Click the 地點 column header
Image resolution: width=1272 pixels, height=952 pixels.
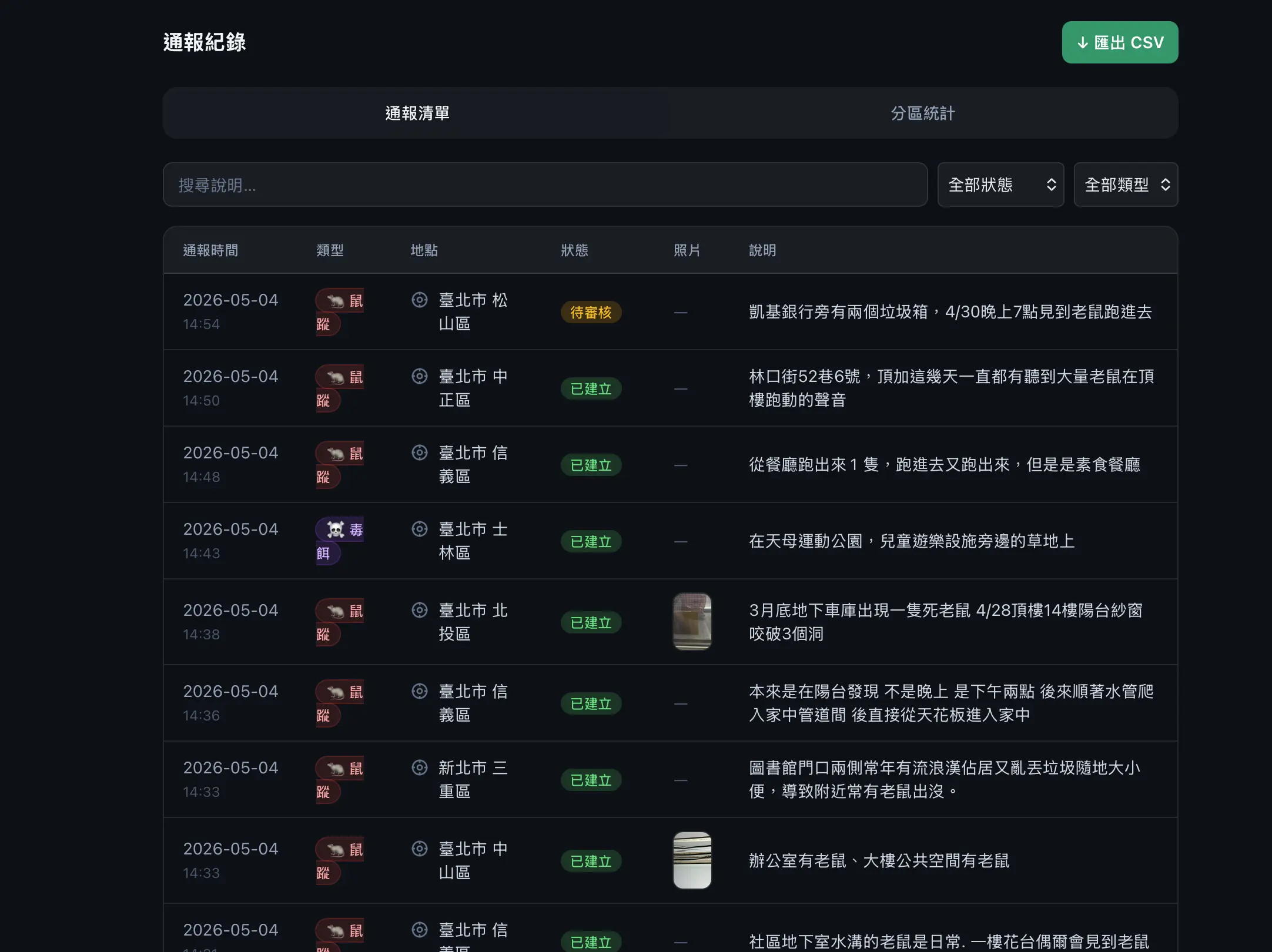click(424, 250)
